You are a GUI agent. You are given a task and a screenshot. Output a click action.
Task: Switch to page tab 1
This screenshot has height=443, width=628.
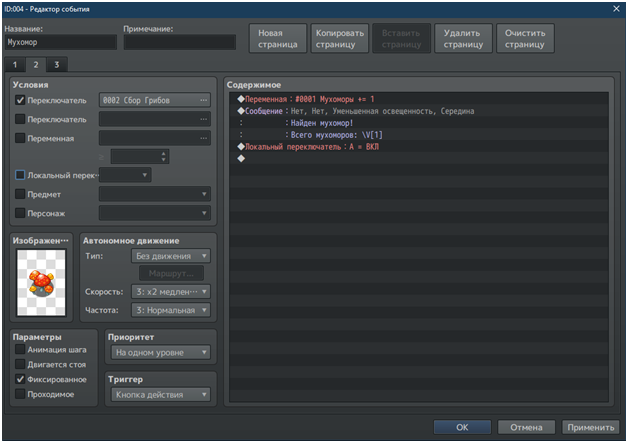(14, 65)
